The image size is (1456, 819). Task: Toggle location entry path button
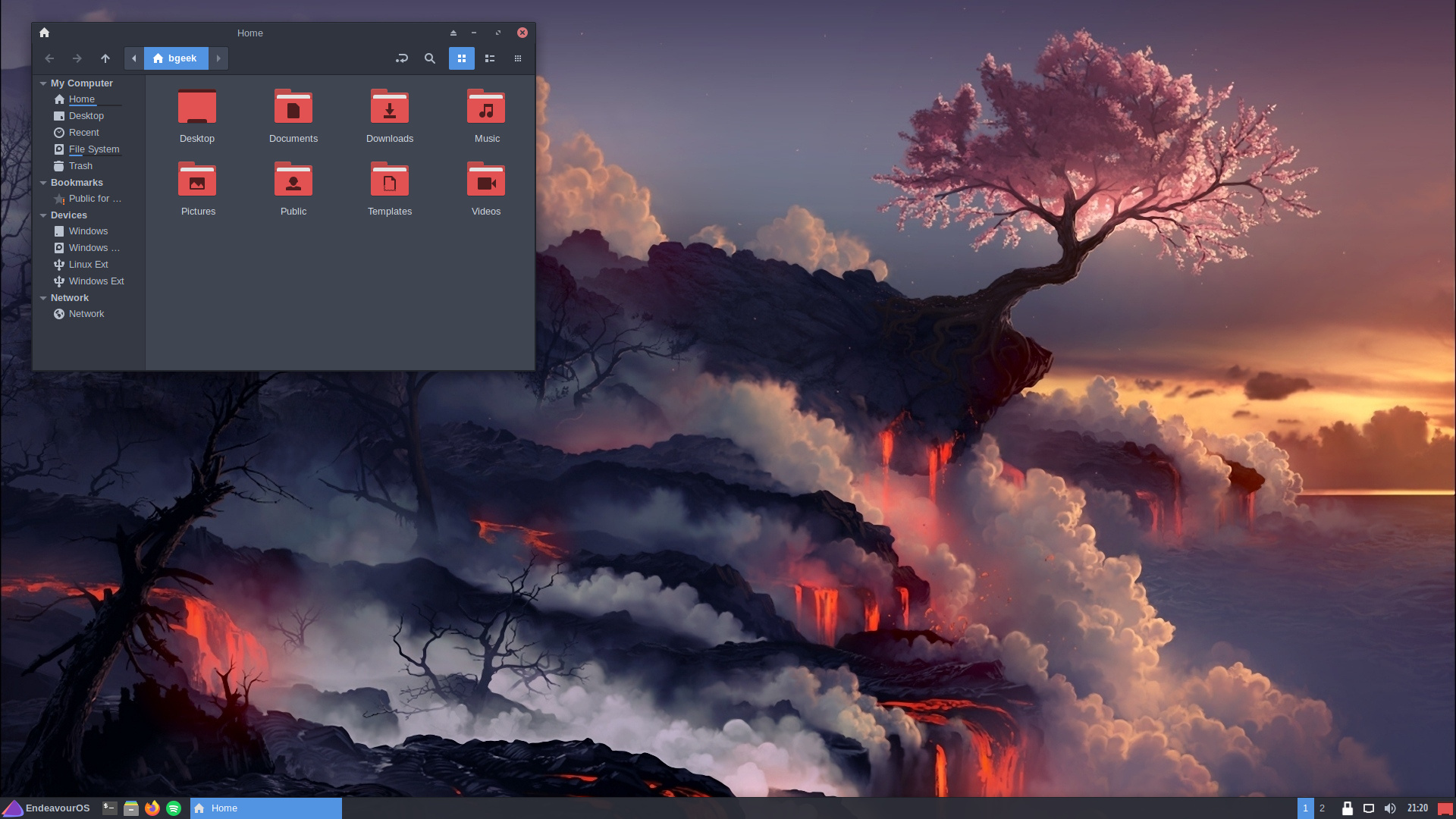tap(402, 58)
